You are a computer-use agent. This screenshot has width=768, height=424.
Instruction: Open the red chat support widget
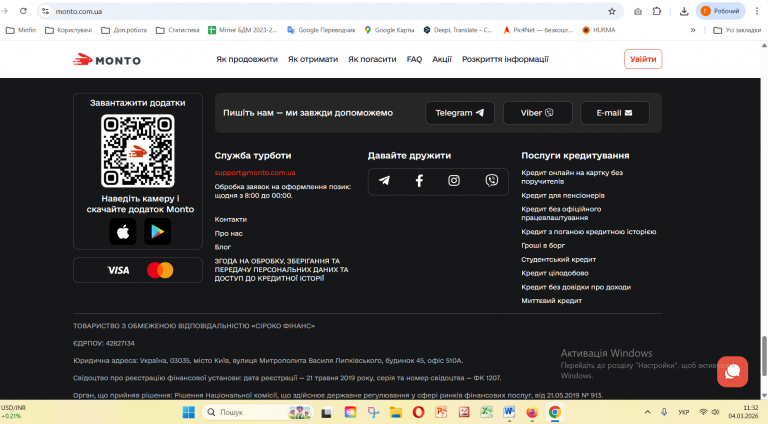pyautogui.click(x=732, y=372)
